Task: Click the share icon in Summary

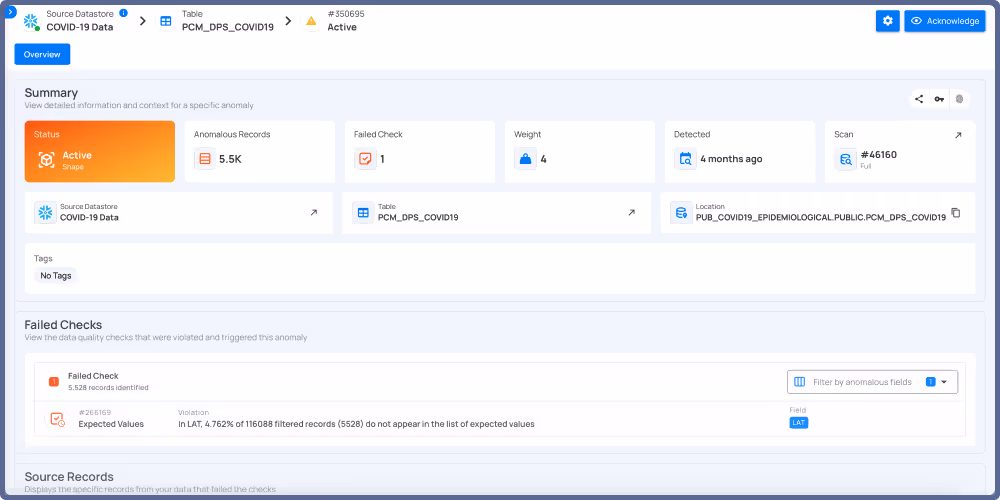Action: point(919,99)
